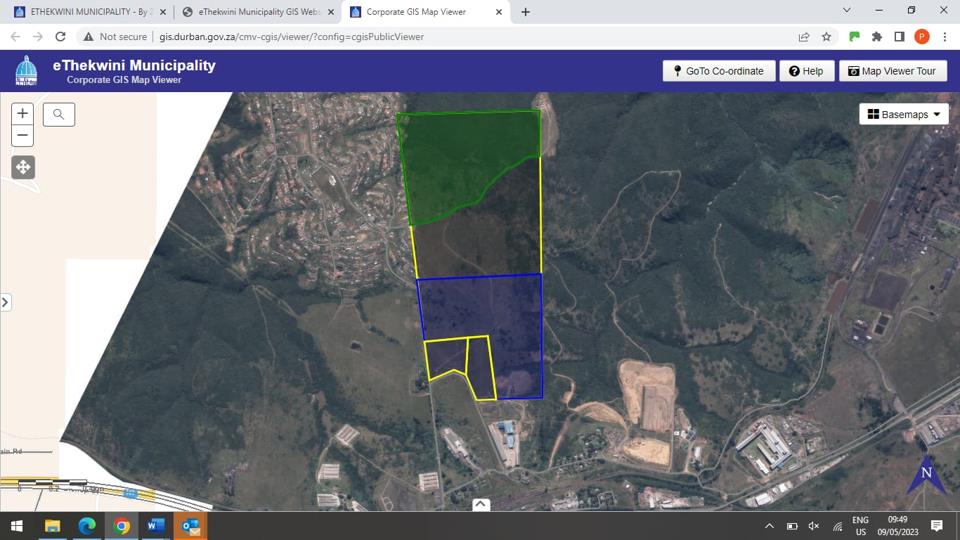The height and width of the screenshot is (540, 960).
Task: Check the battery status icon
Action: tap(792, 526)
